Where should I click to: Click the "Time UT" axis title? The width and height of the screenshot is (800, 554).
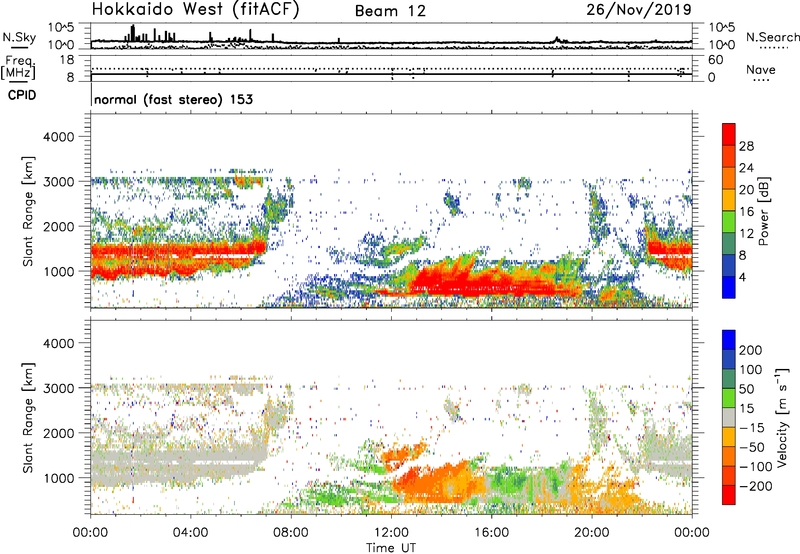[x=391, y=548]
